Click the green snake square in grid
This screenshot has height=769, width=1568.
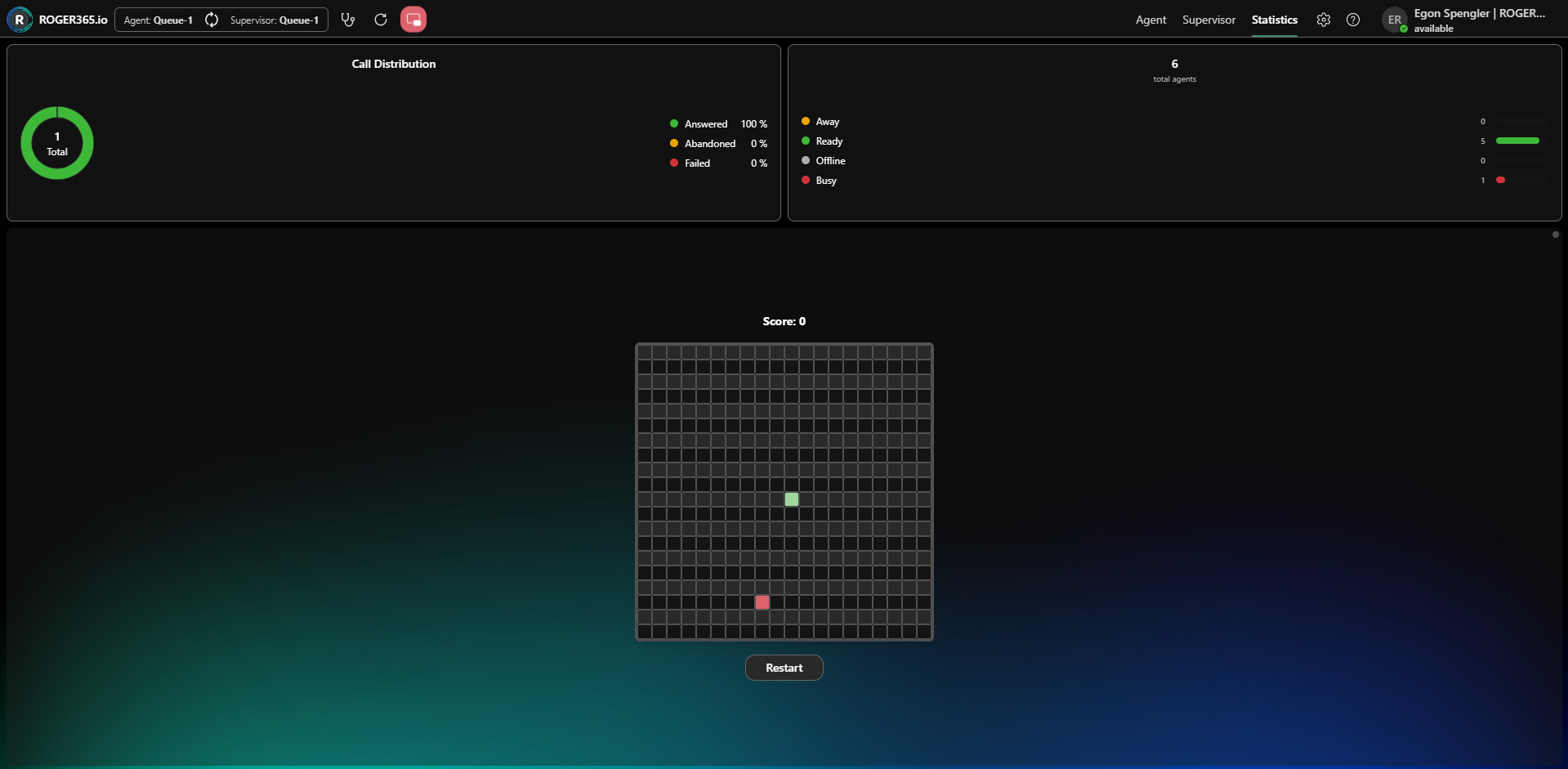[x=792, y=499]
